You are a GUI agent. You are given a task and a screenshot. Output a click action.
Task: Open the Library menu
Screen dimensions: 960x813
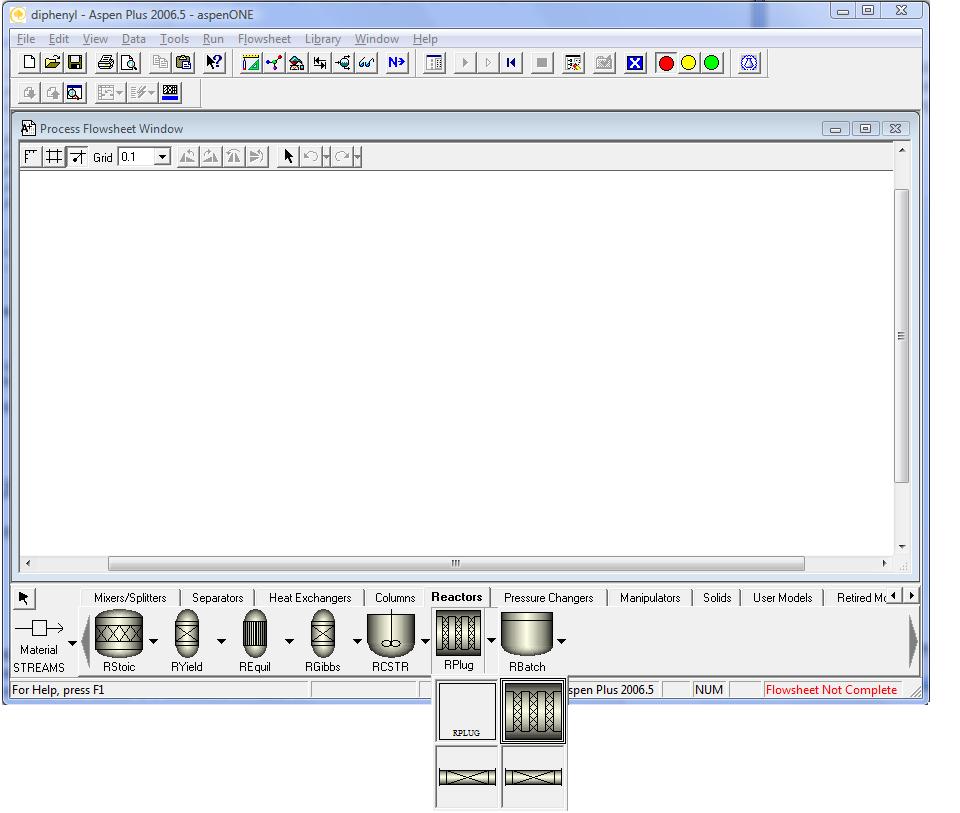[x=323, y=39]
